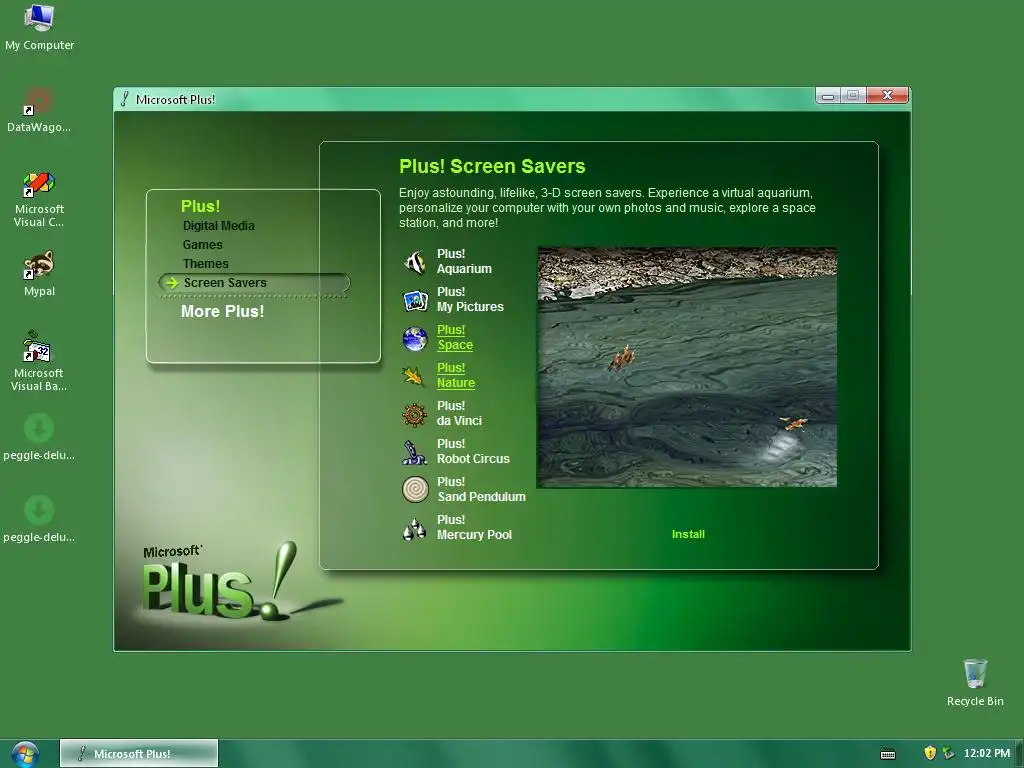This screenshot has width=1024, height=768.
Task: Click the security shield tray icon
Action: pos(930,753)
